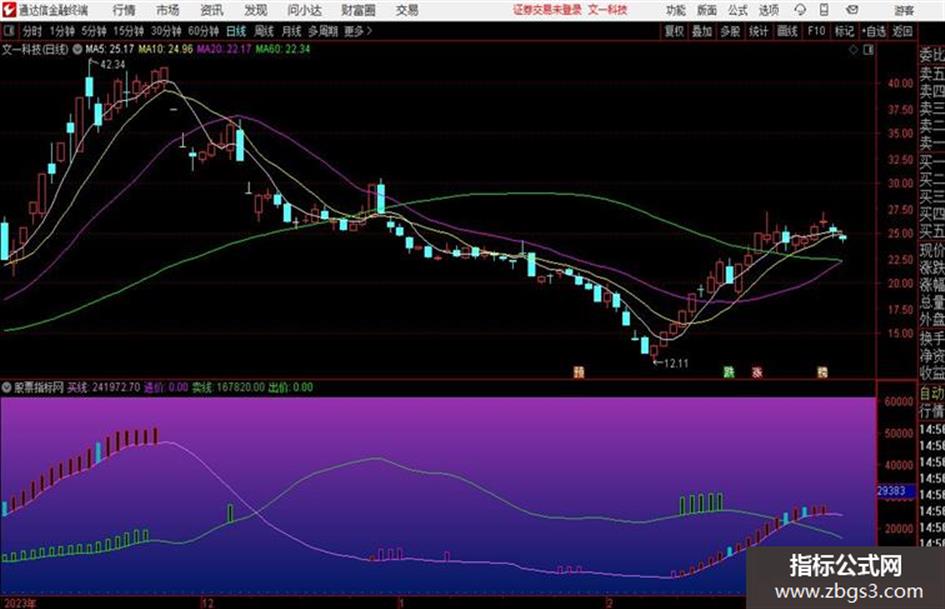Switch to the 分时 chart period
This screenshot has height=609, width=945.
[x=32, y=31]
